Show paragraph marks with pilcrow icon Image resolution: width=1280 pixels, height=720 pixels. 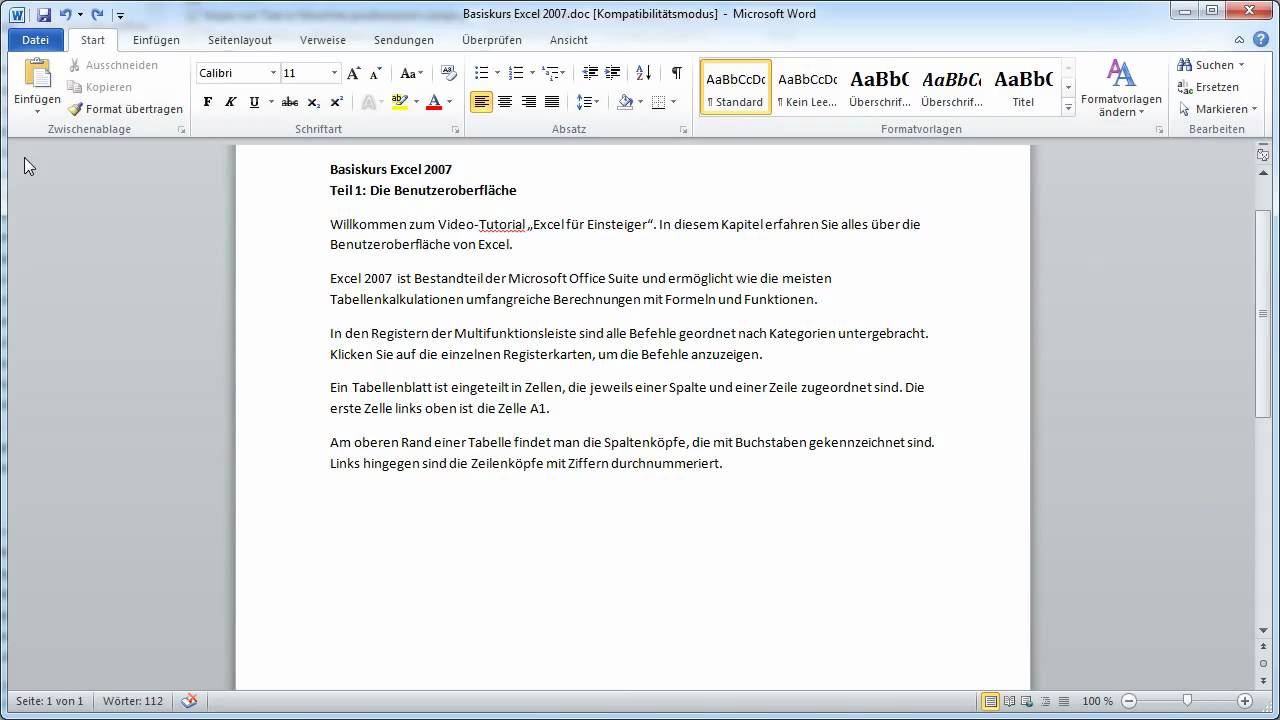point(677,73)
